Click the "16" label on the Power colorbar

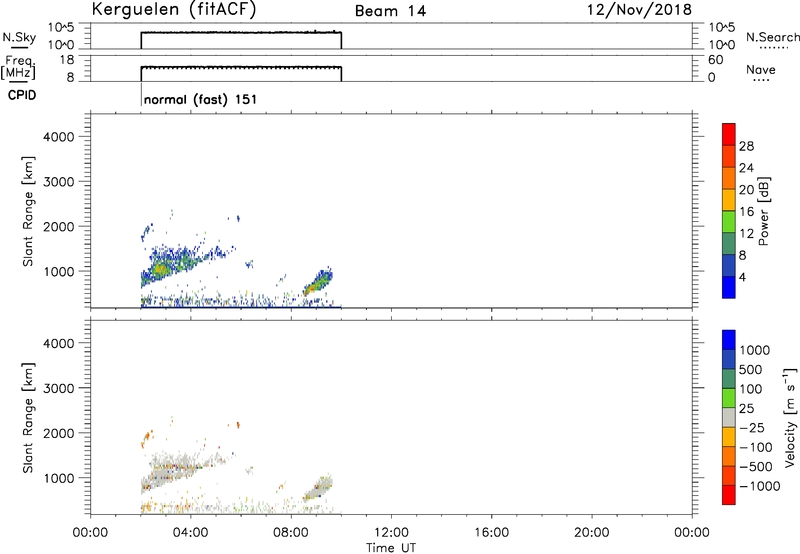(746, 211)
